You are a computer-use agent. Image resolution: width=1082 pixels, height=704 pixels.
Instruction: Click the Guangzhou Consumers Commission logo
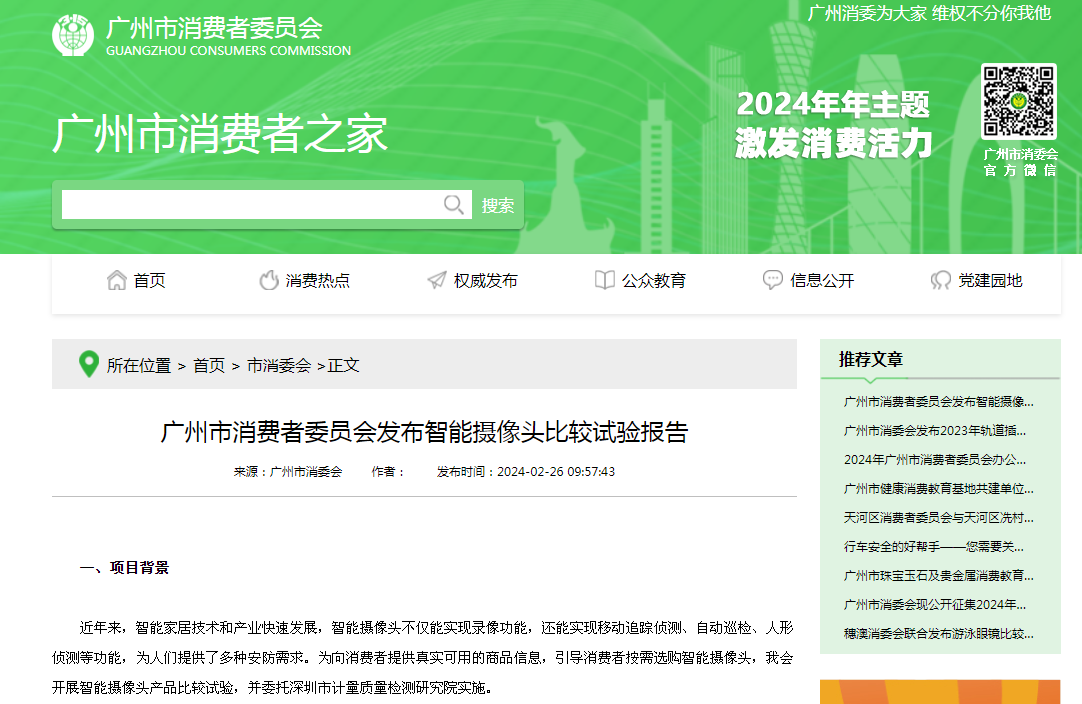coord(73,36)
